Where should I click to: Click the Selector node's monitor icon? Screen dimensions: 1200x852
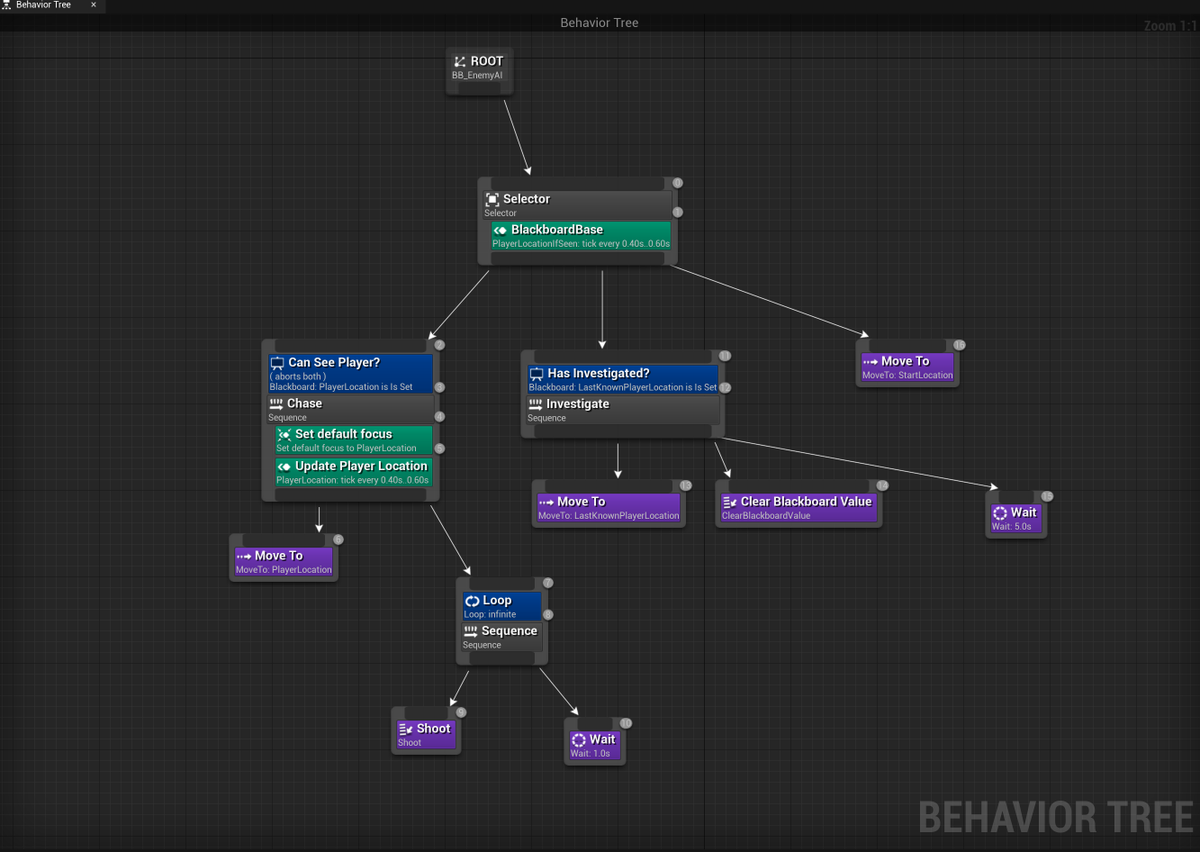(493, 199)
